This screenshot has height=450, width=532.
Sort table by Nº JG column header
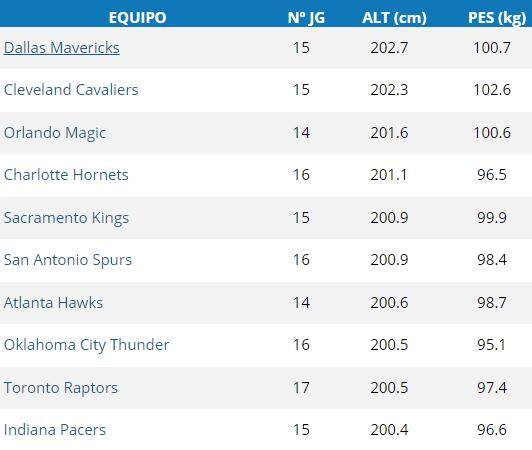pos(306,17)
